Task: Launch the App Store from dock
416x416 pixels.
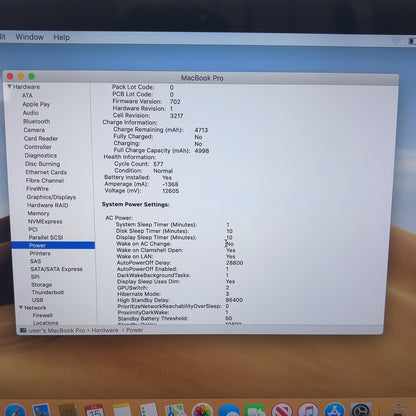Action: tap(334, 410)
